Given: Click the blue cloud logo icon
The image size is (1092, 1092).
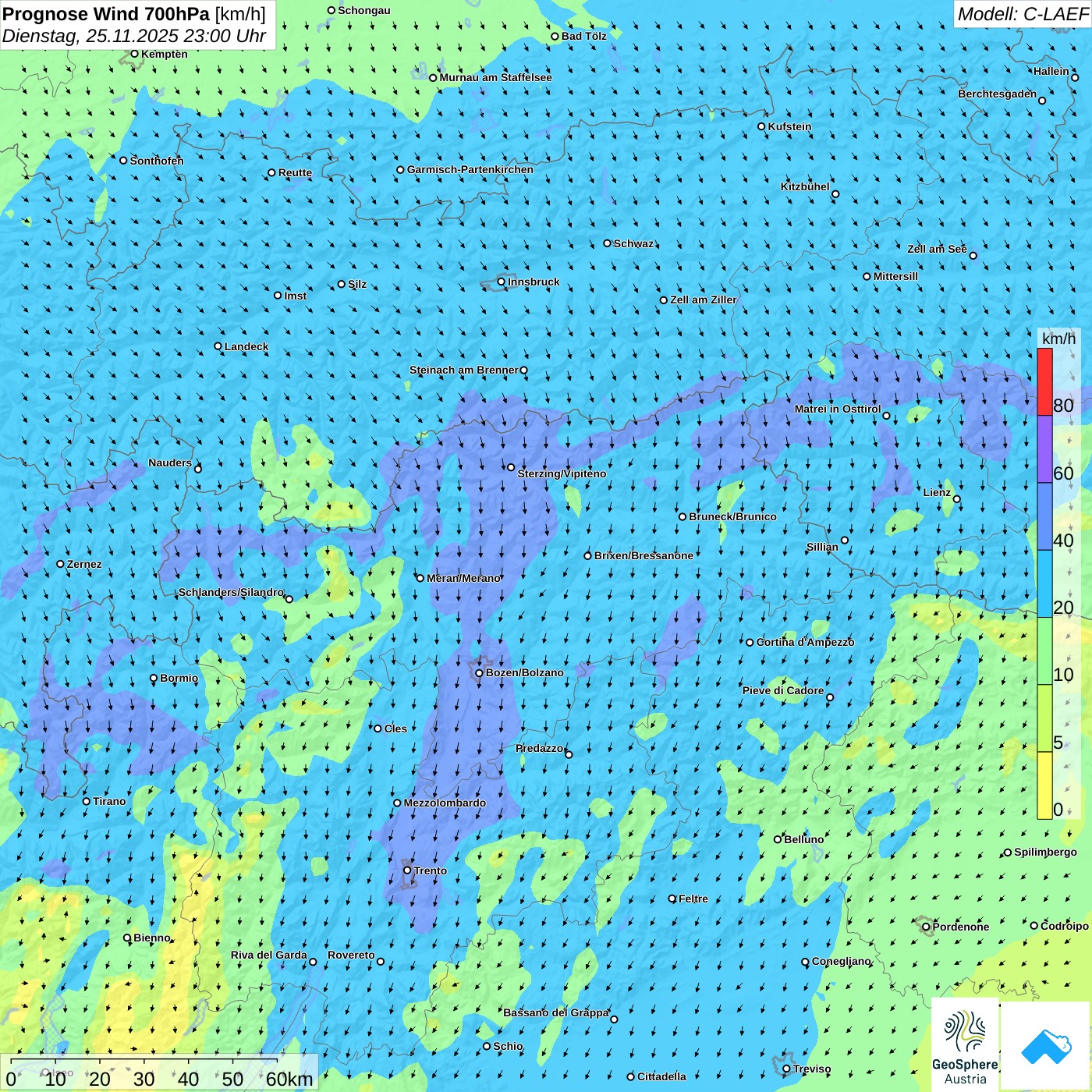Looking at the screenshot, I should (1046, 1046).
